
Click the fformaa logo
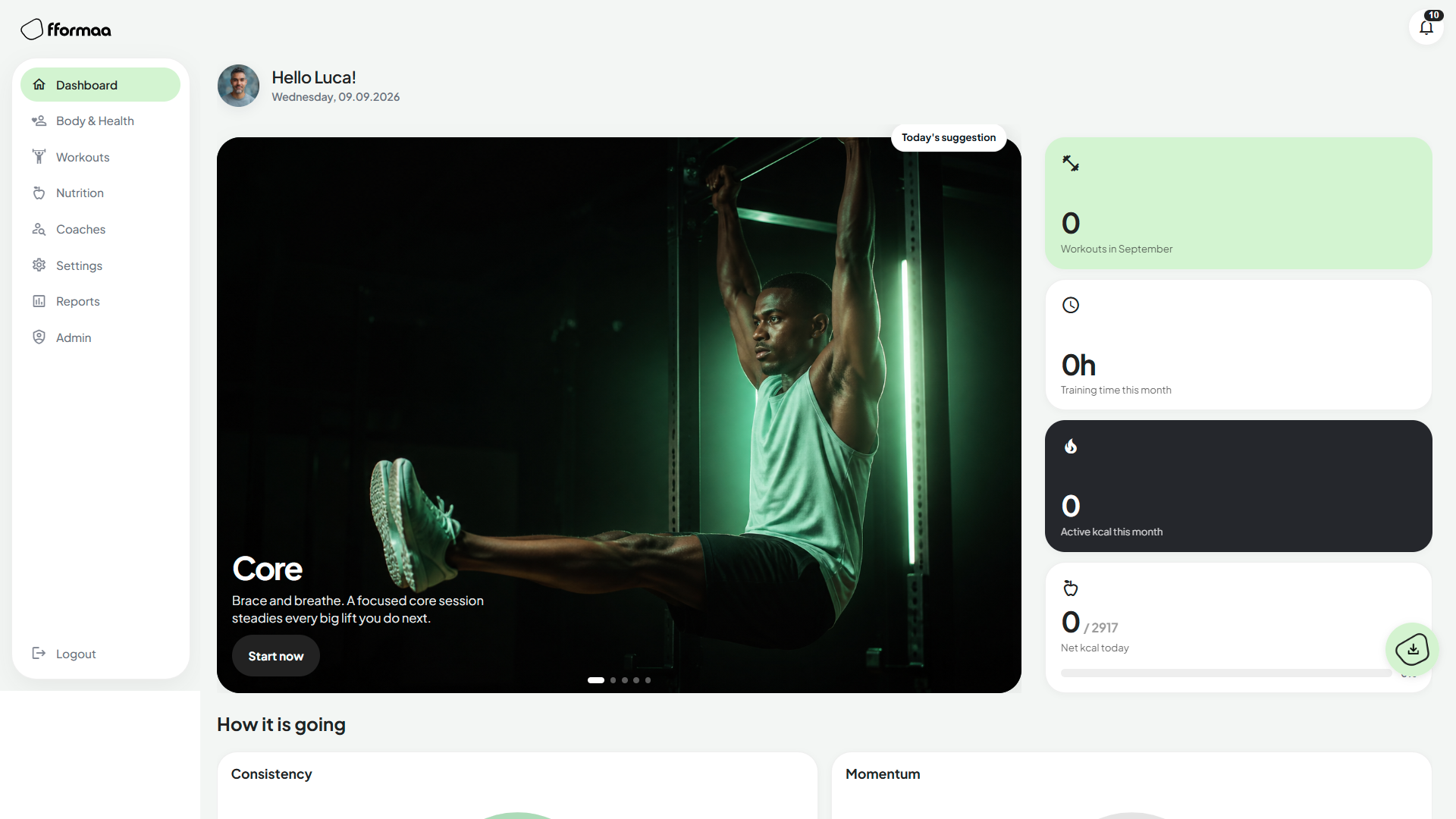pyautogui.click(x=66, y=30)
